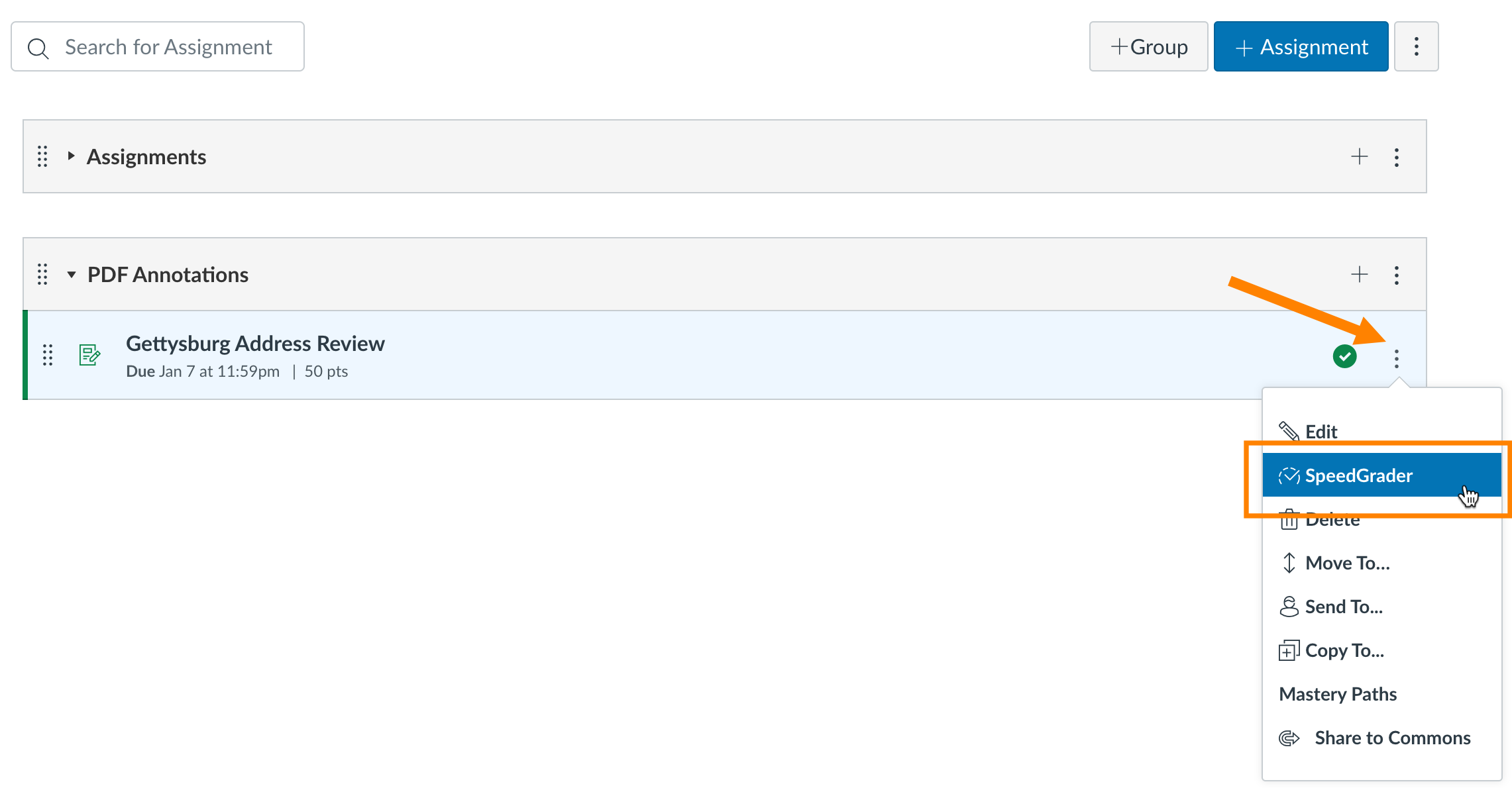This screenshot has width=1512, height=788.
Task: Click the drag handle of the Gettysburg Address Review row
Action: (x=46, y=356)
